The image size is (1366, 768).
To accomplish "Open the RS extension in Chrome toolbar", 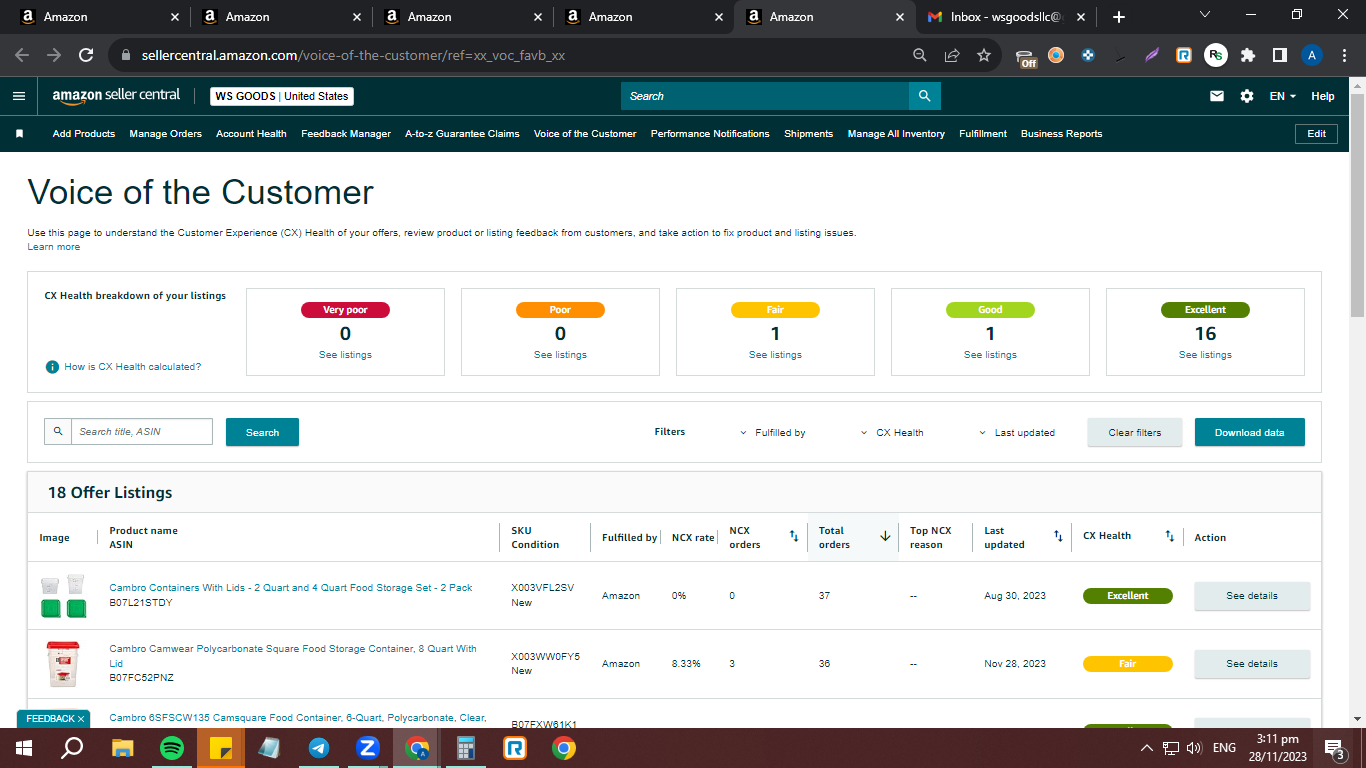I will point(1216,55).
